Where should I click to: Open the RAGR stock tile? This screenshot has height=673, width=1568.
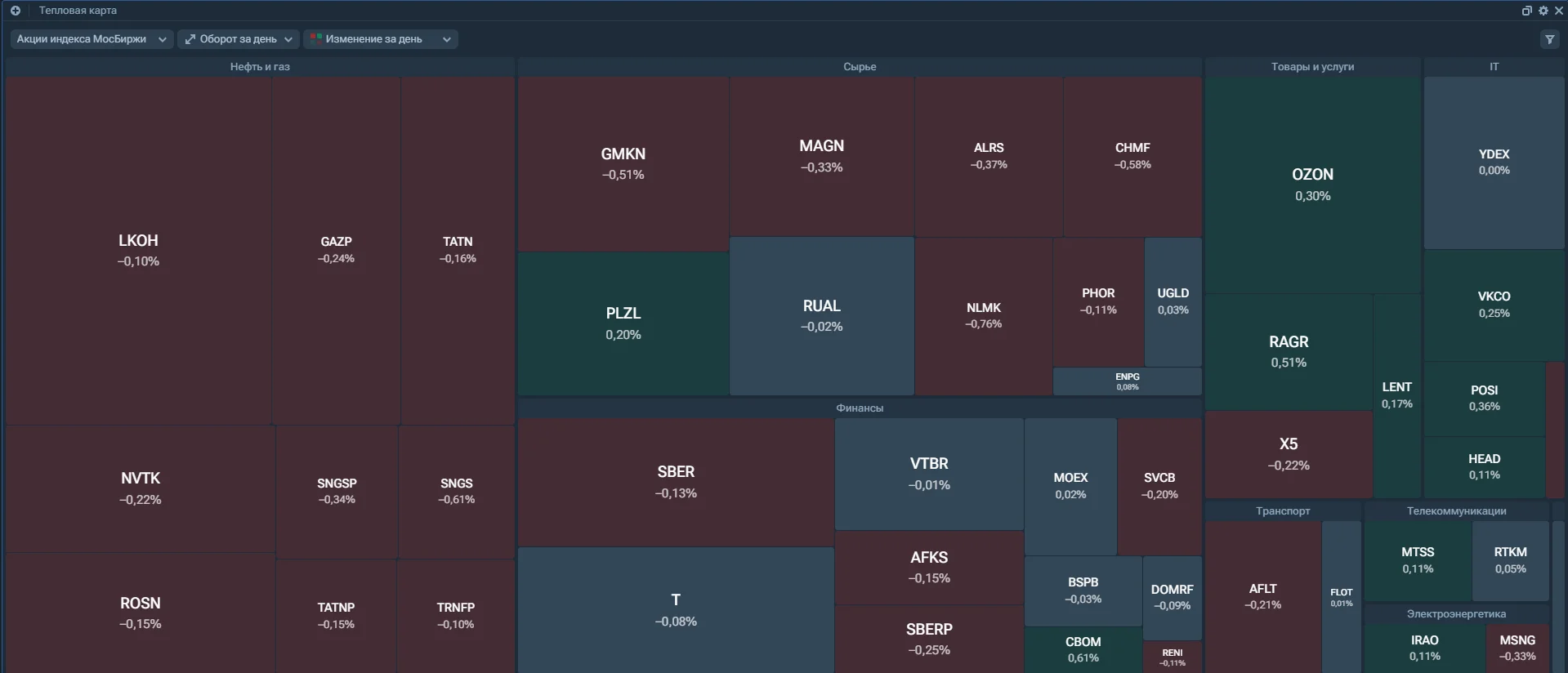(1289, 352)
